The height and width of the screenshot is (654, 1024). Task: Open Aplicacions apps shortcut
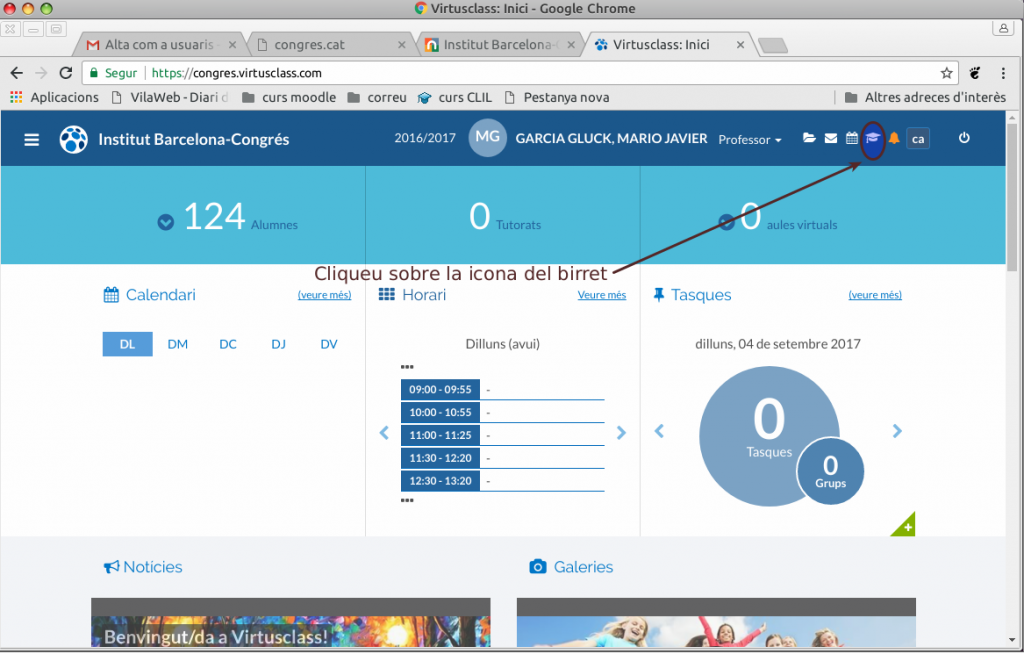pos(54,97)
